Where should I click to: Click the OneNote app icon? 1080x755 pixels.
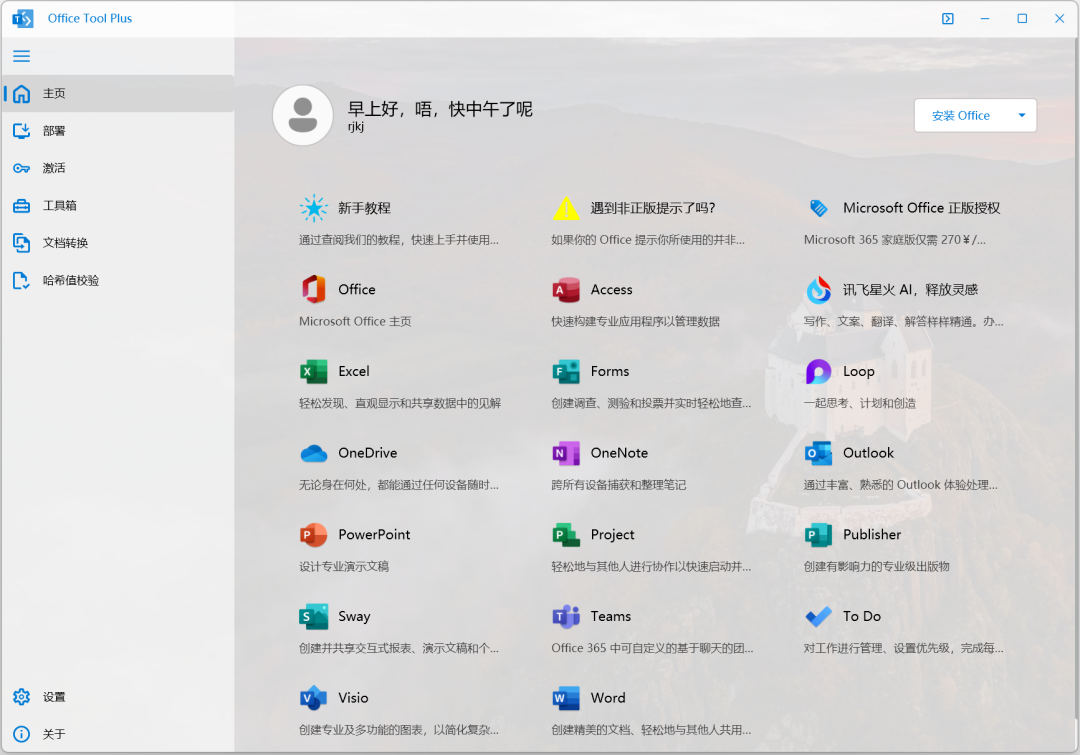tap(566, 453)
